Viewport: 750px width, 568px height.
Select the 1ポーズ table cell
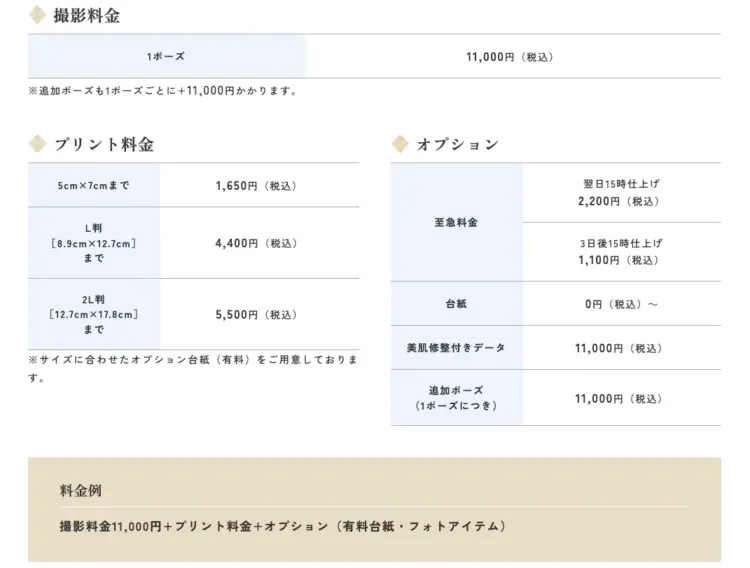pyautogui.click(x=166, y=57)
